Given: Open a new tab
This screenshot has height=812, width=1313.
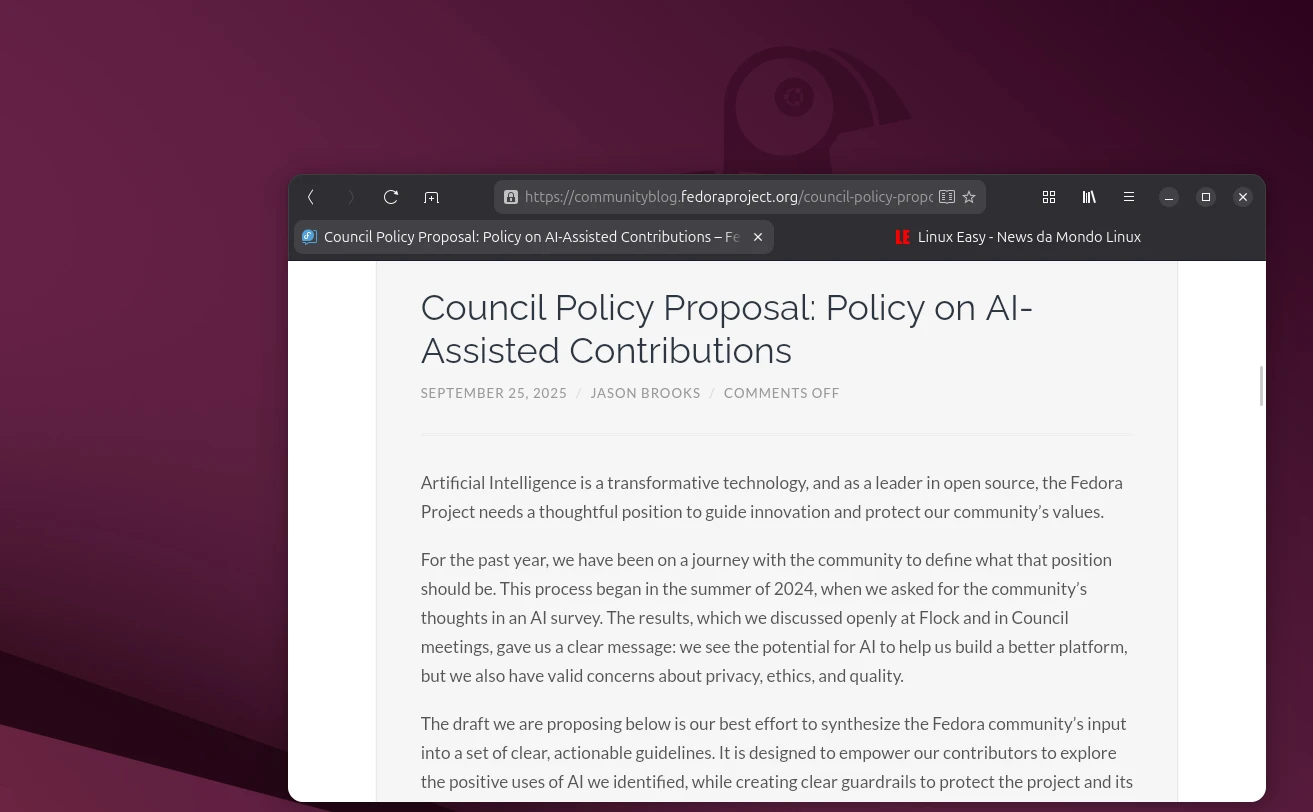Looking at the screenshot, I should 431,197.
